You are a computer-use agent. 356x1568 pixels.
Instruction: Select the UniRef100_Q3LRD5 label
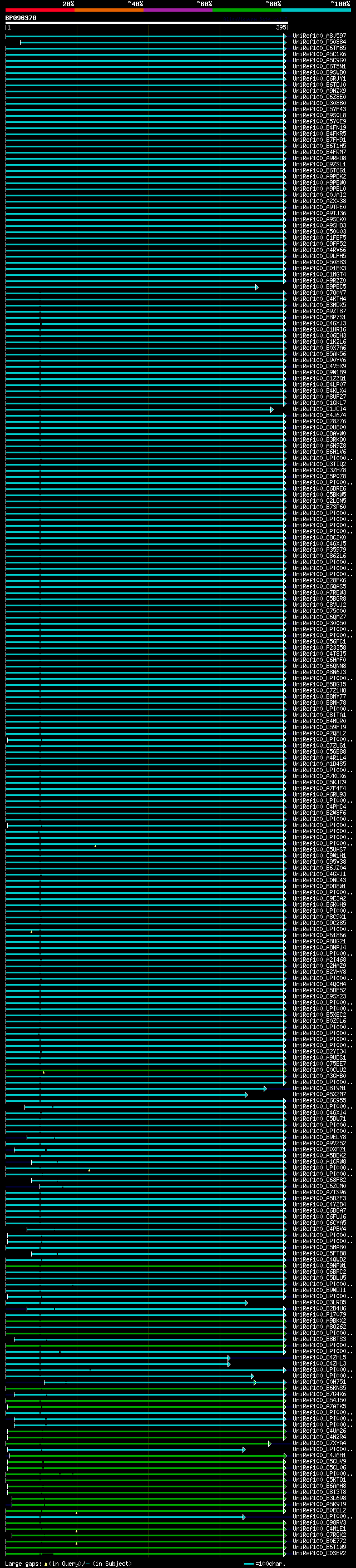point(319,1303)
